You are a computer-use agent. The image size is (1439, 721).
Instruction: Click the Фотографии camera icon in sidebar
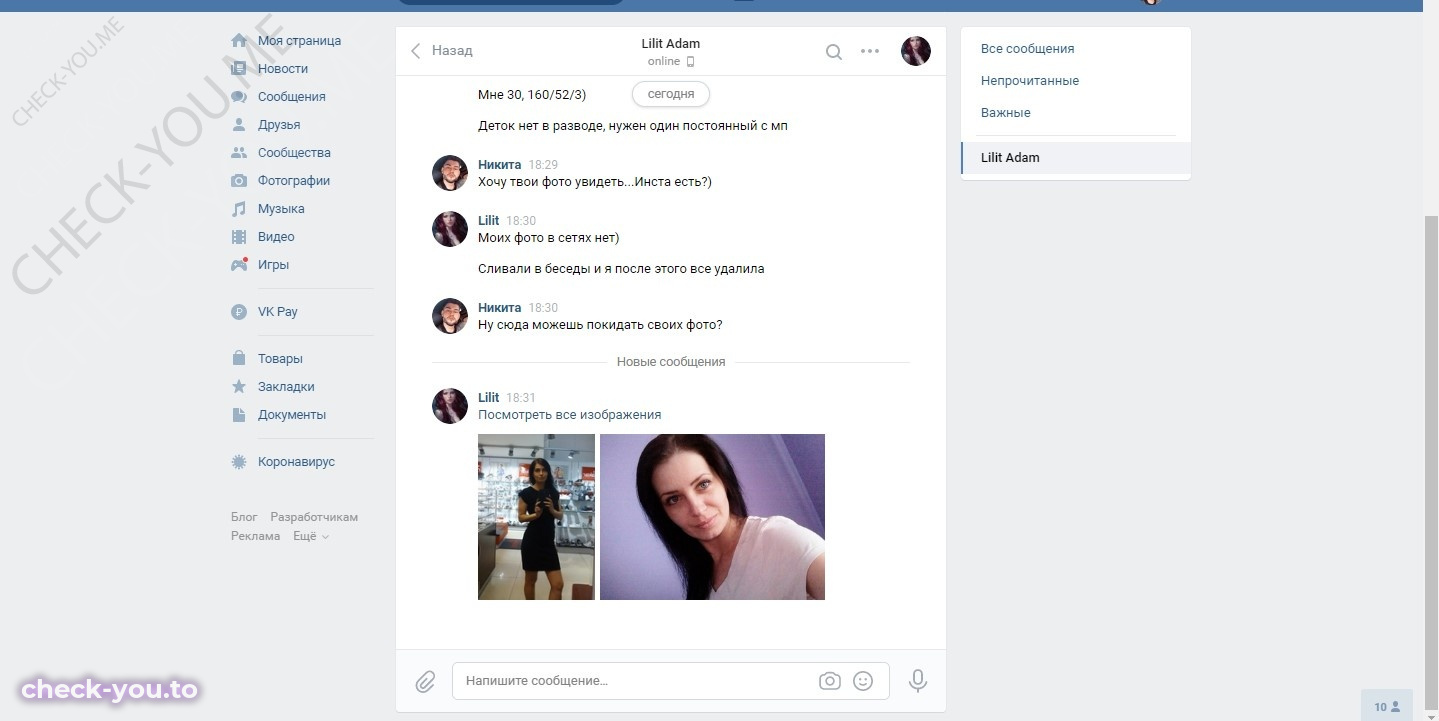239,181
